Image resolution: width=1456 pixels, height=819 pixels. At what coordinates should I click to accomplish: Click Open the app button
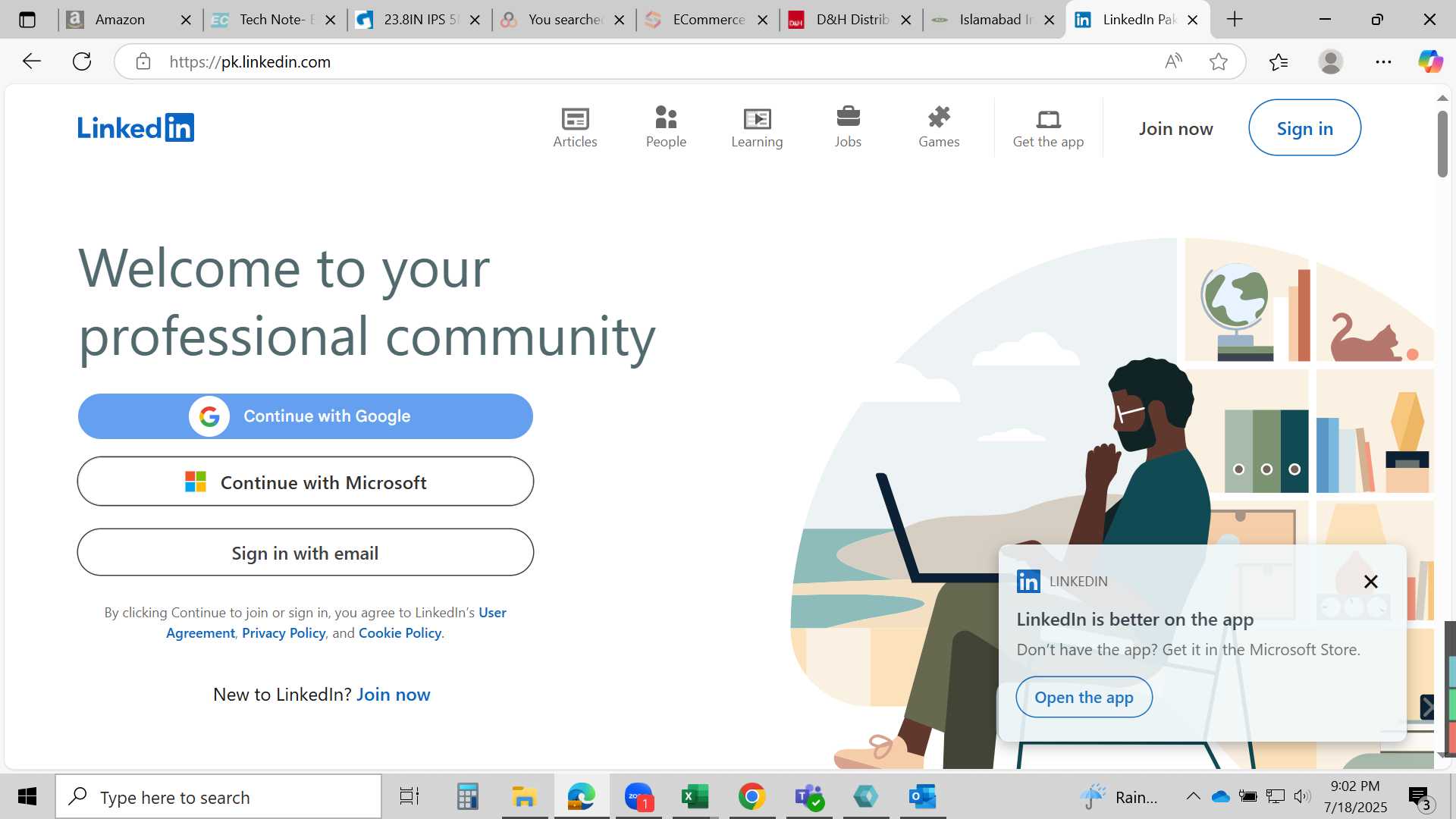[x=1084, y=697]
